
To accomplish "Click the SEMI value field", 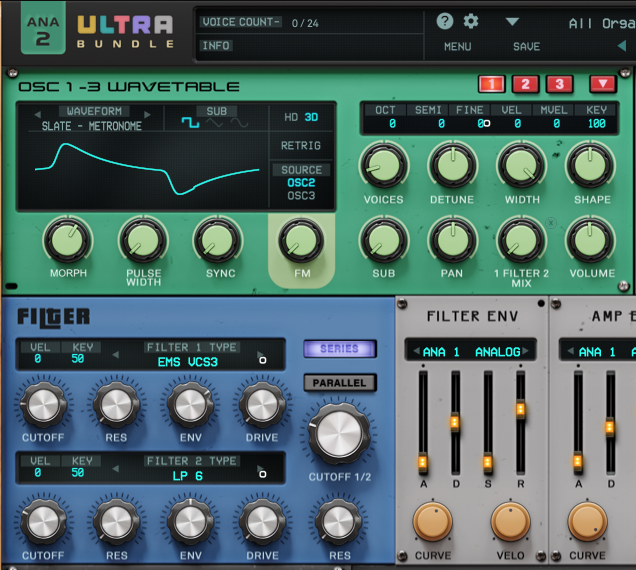I will coord(441,123).
